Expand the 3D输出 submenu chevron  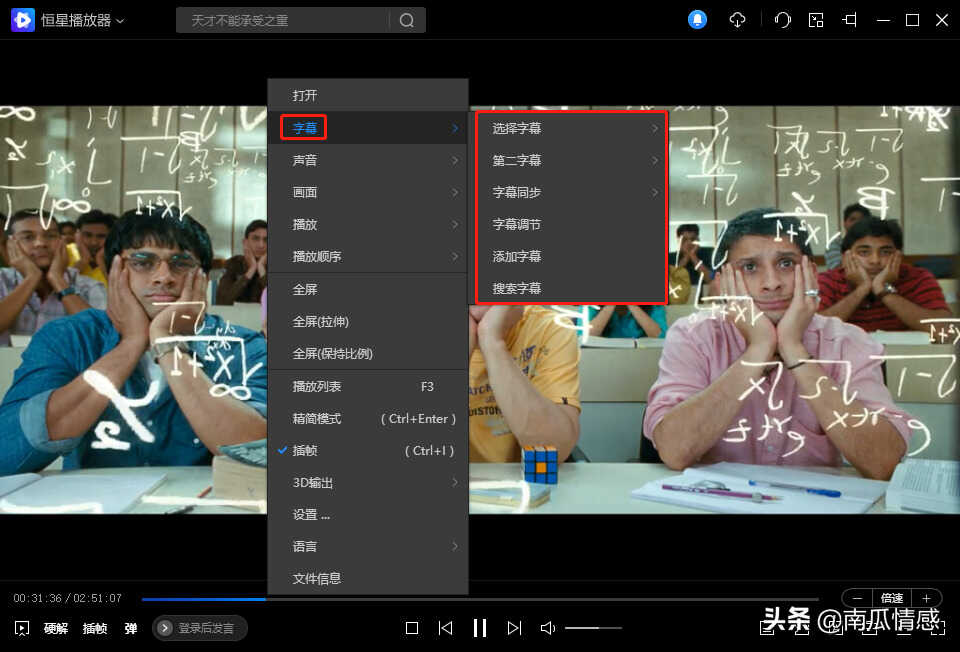click(455, 483)
